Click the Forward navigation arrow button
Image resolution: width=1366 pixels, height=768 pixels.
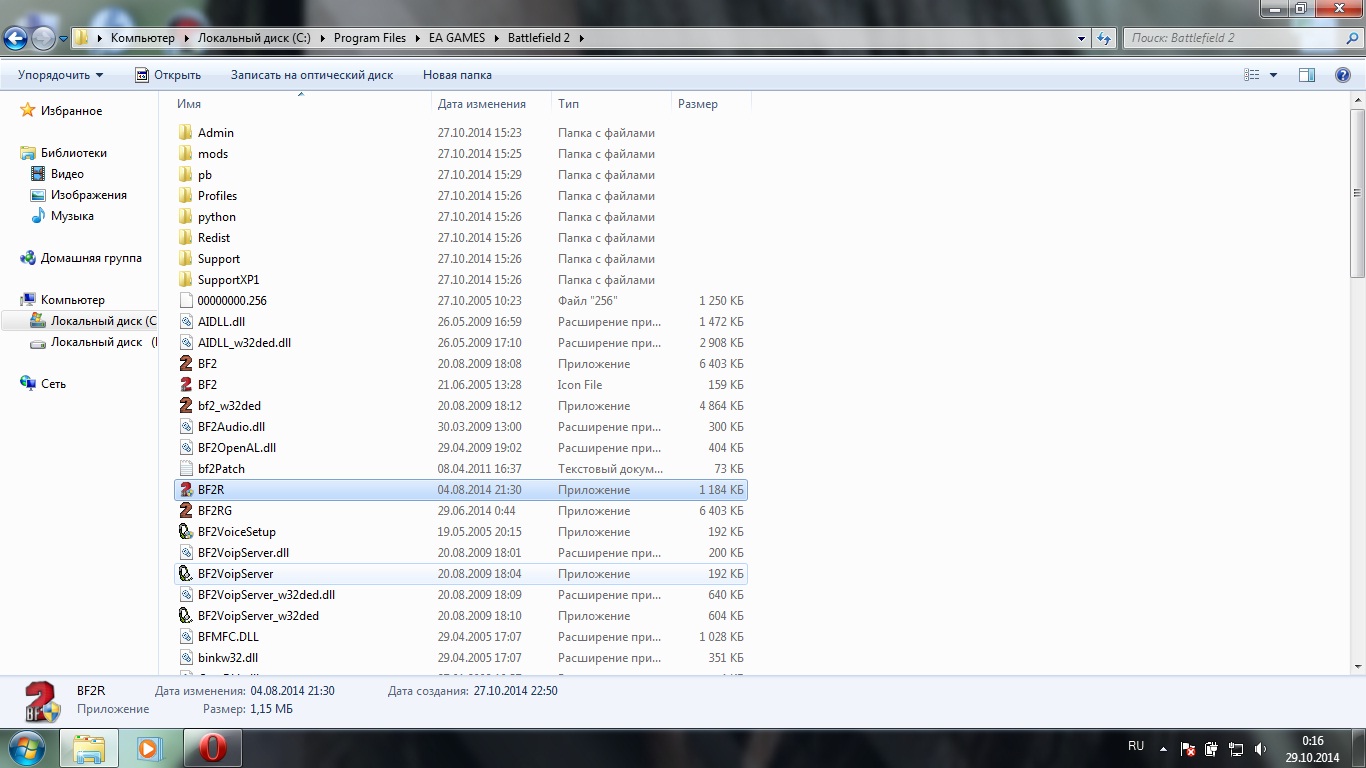coord(43,38)
